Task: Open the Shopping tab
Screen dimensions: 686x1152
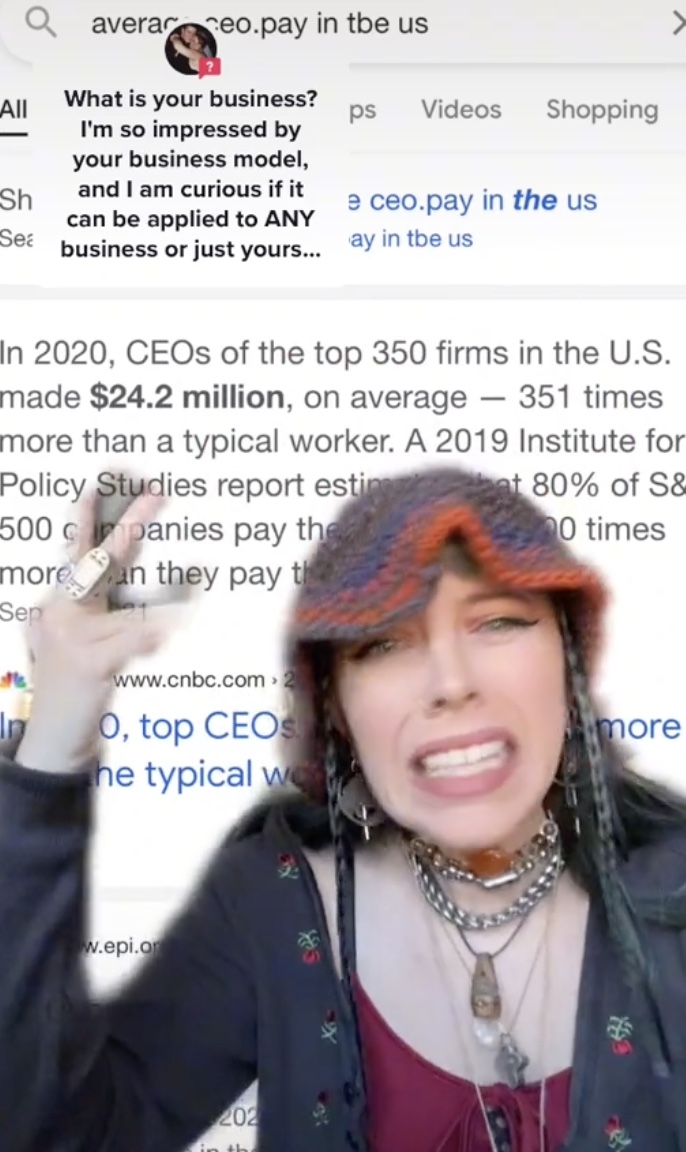Action: (x=602, y=109)
